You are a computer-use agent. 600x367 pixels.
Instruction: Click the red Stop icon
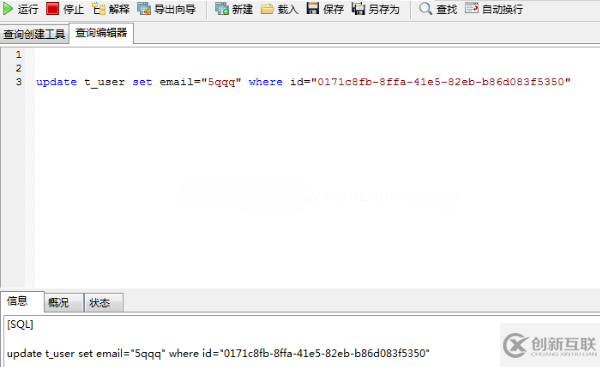(52, 8)
